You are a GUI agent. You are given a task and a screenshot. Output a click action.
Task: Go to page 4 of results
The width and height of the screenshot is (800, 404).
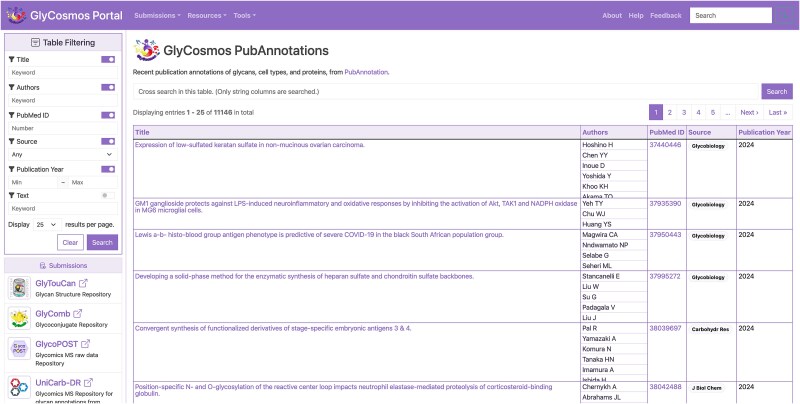pyautogui.click(x=698, y=112)
